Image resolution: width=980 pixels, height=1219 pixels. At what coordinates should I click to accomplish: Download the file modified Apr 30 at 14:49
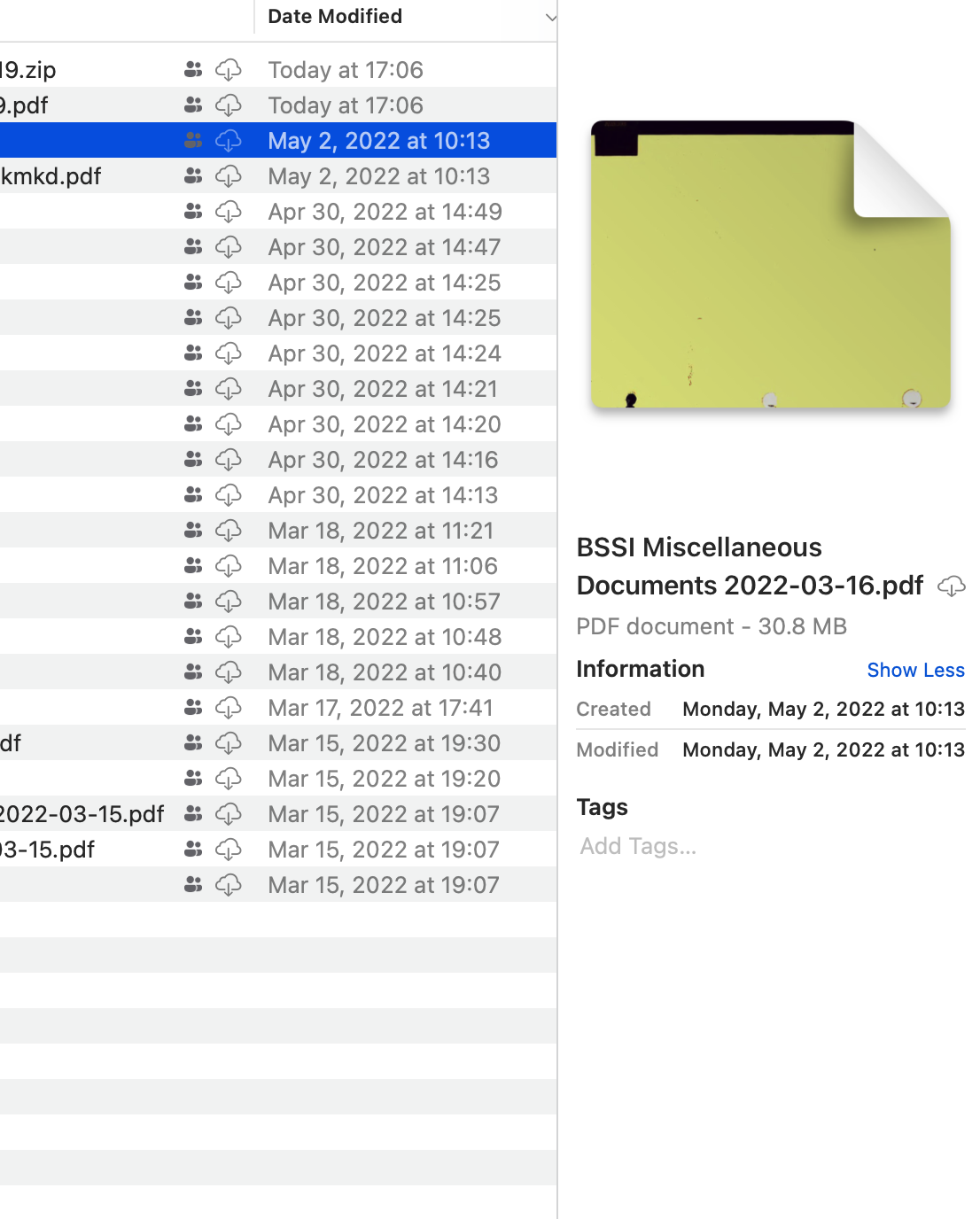(x=229, y=212)
